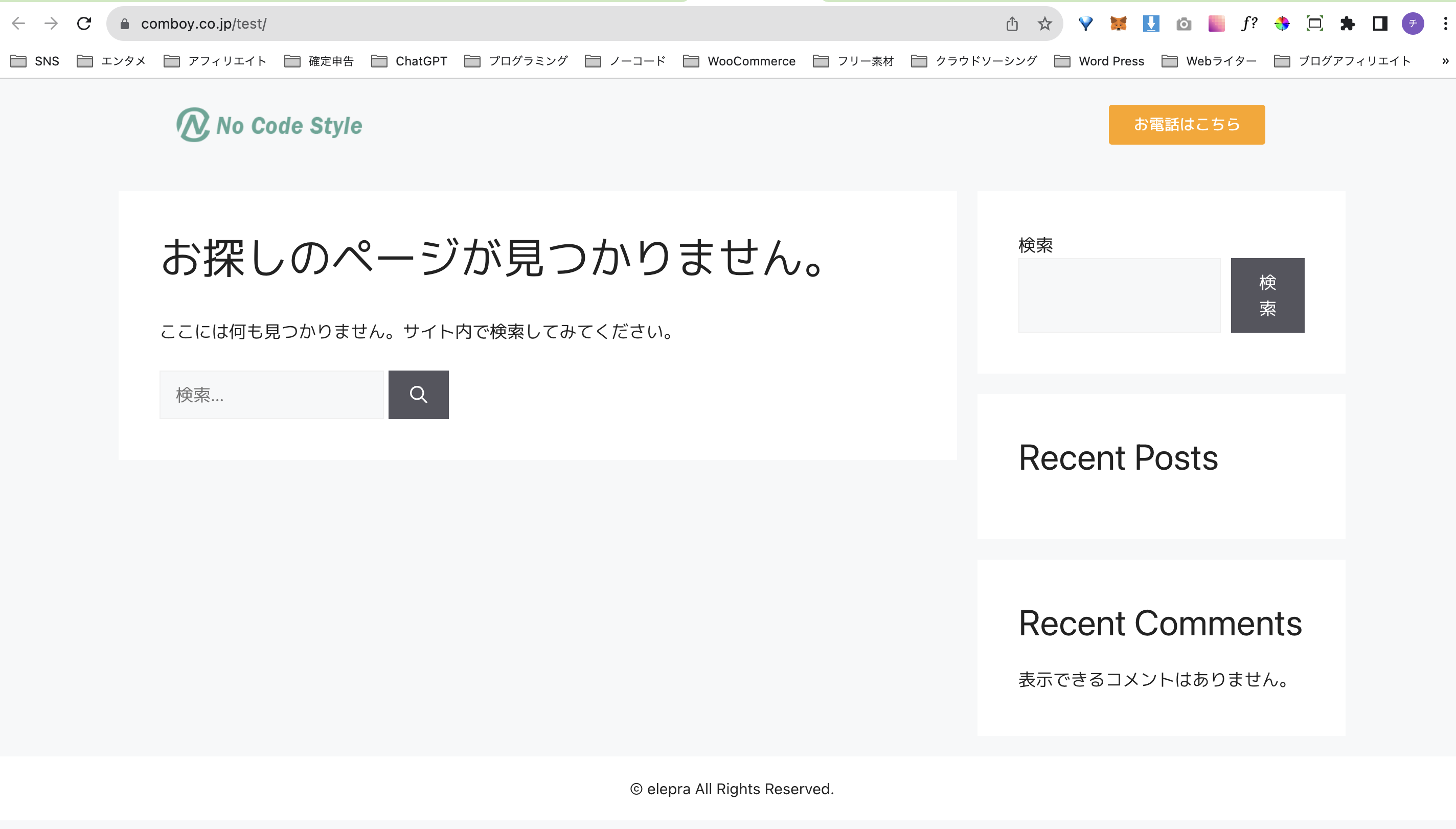Open the ノーコード bookmark folder
Screen dimensions: 1456x829
tap(625, 61)
